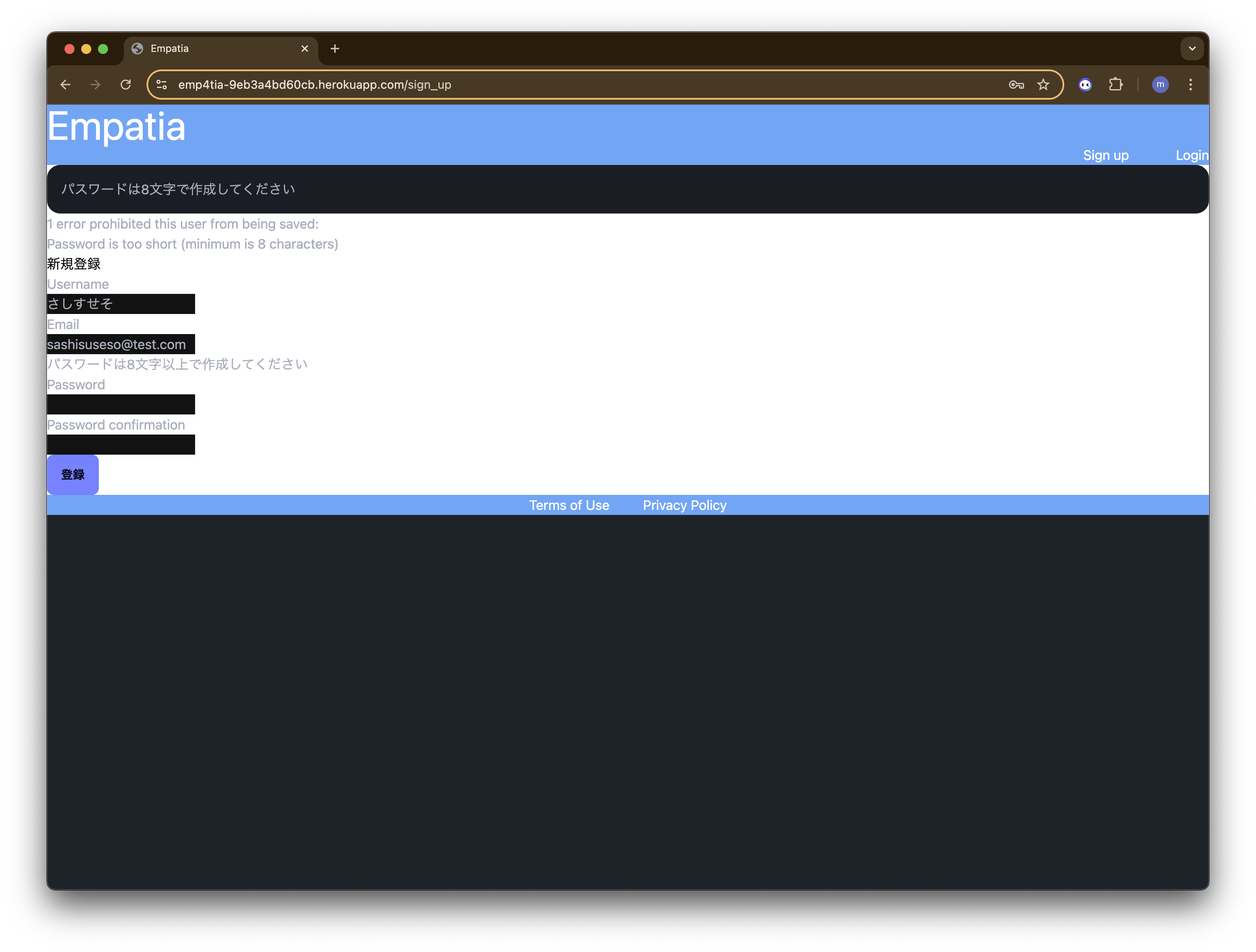Screen dimensions: 1256x952
Task: Click the bookmark star icon
Action: 1045,84
